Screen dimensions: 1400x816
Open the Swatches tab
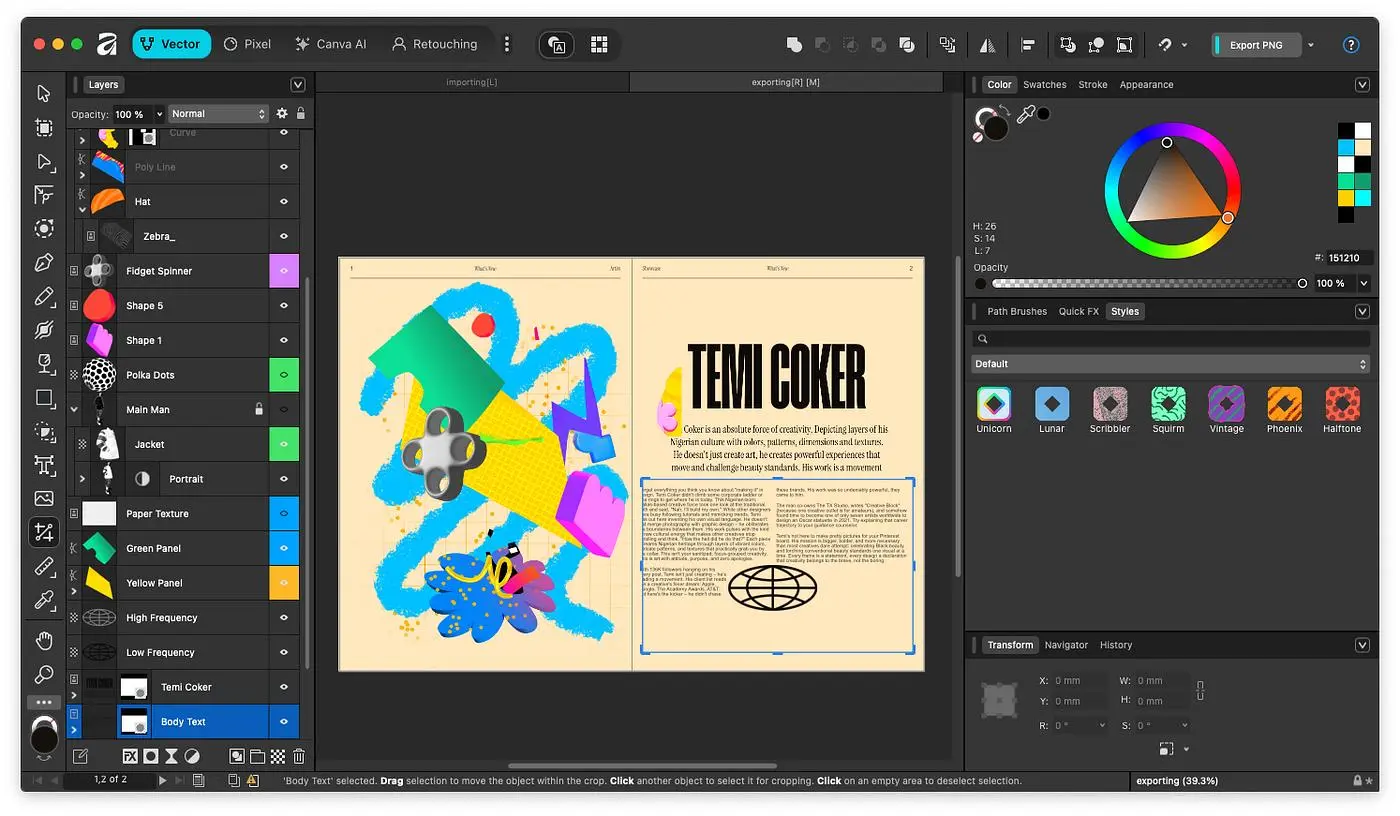1045,85
